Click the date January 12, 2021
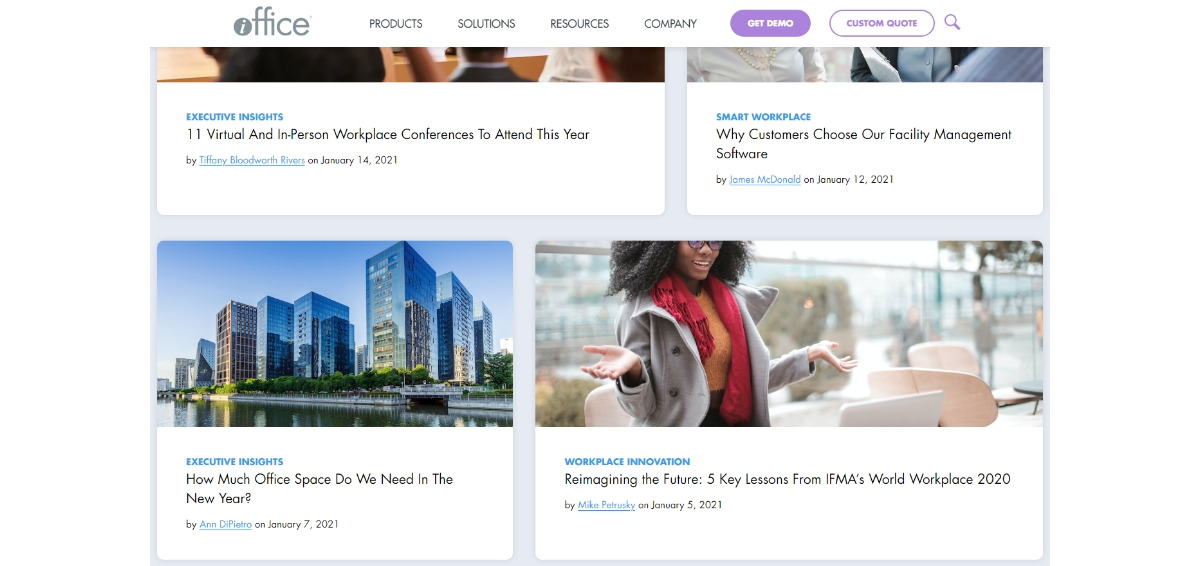Screen dimensions: 1200x566 coord(855,180)
